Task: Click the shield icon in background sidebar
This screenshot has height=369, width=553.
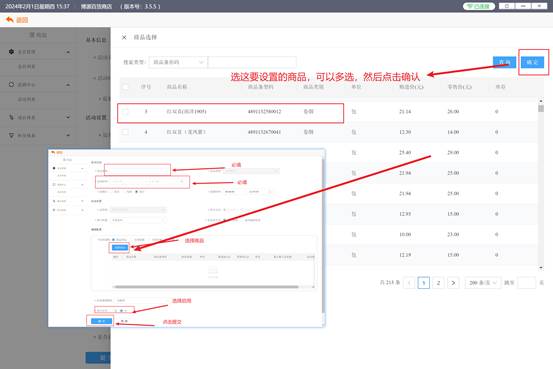Action: pos(11,135)
